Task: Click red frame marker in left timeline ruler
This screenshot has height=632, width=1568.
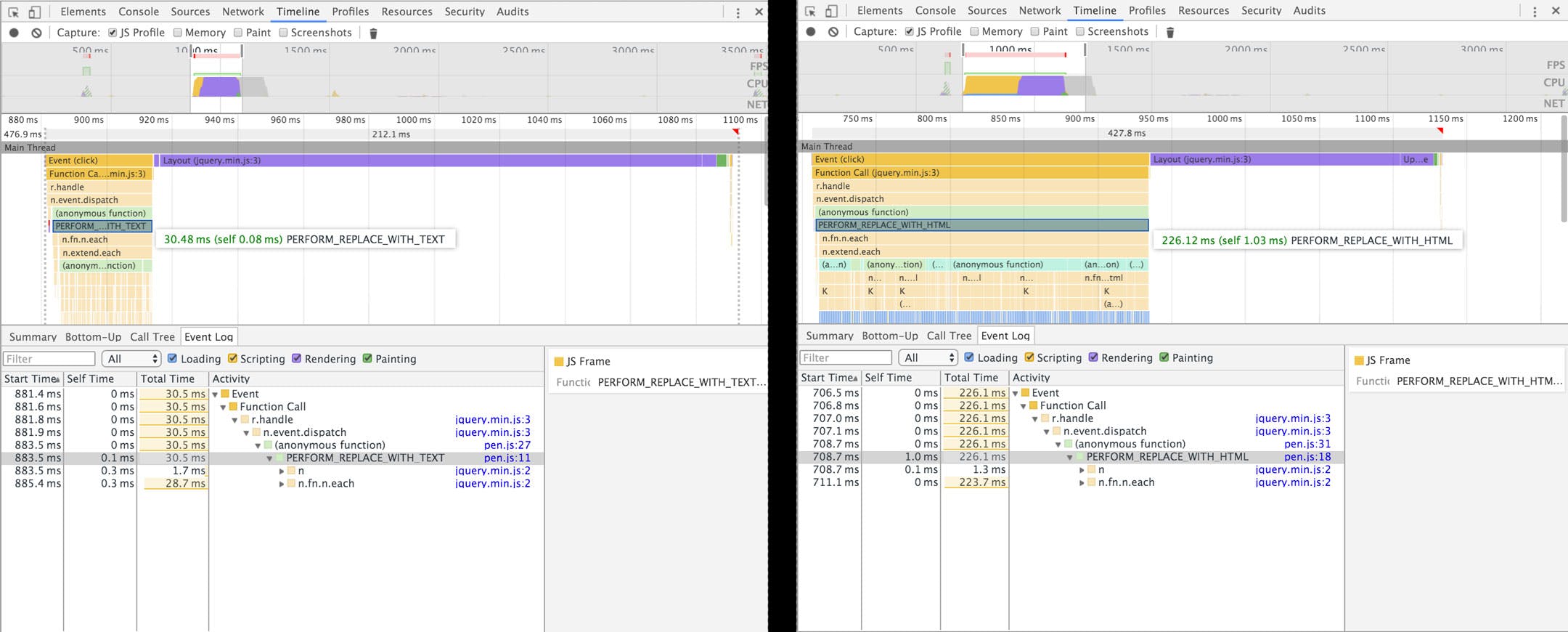Action: point(735,132)
